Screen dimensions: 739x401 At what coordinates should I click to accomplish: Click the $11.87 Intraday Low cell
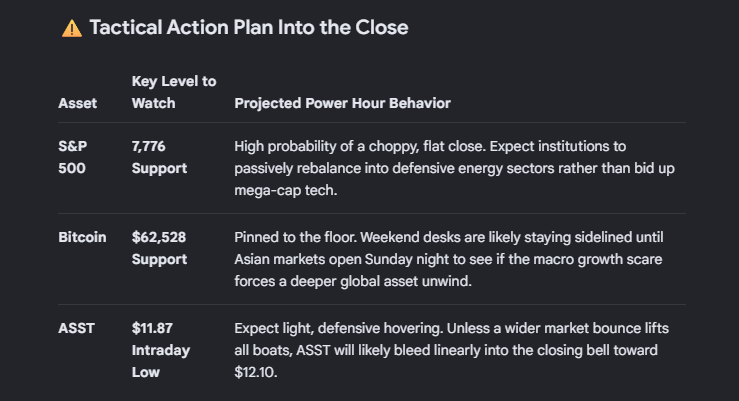pyautogui.click(x=161, y=350)
